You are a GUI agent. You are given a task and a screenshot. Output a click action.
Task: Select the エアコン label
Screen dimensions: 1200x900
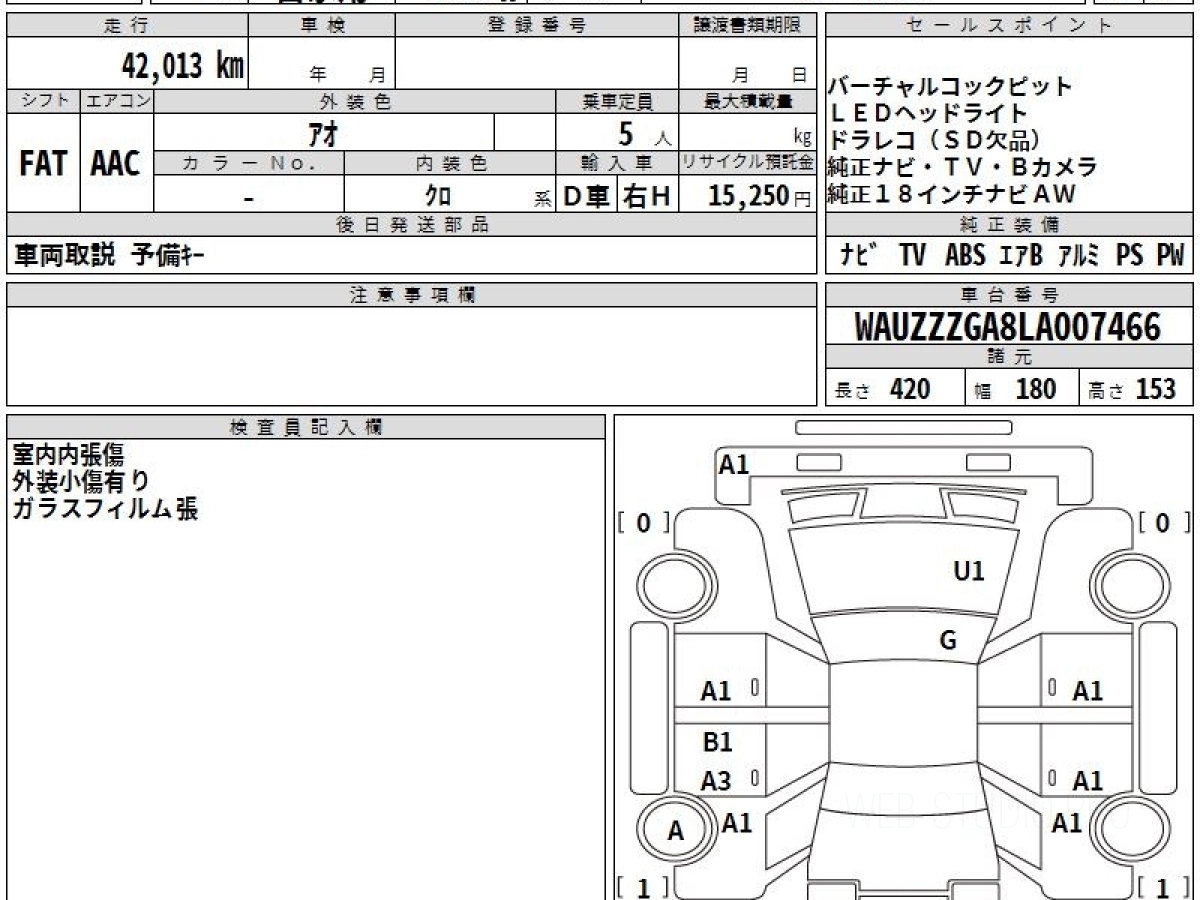(x=116, y=101)
